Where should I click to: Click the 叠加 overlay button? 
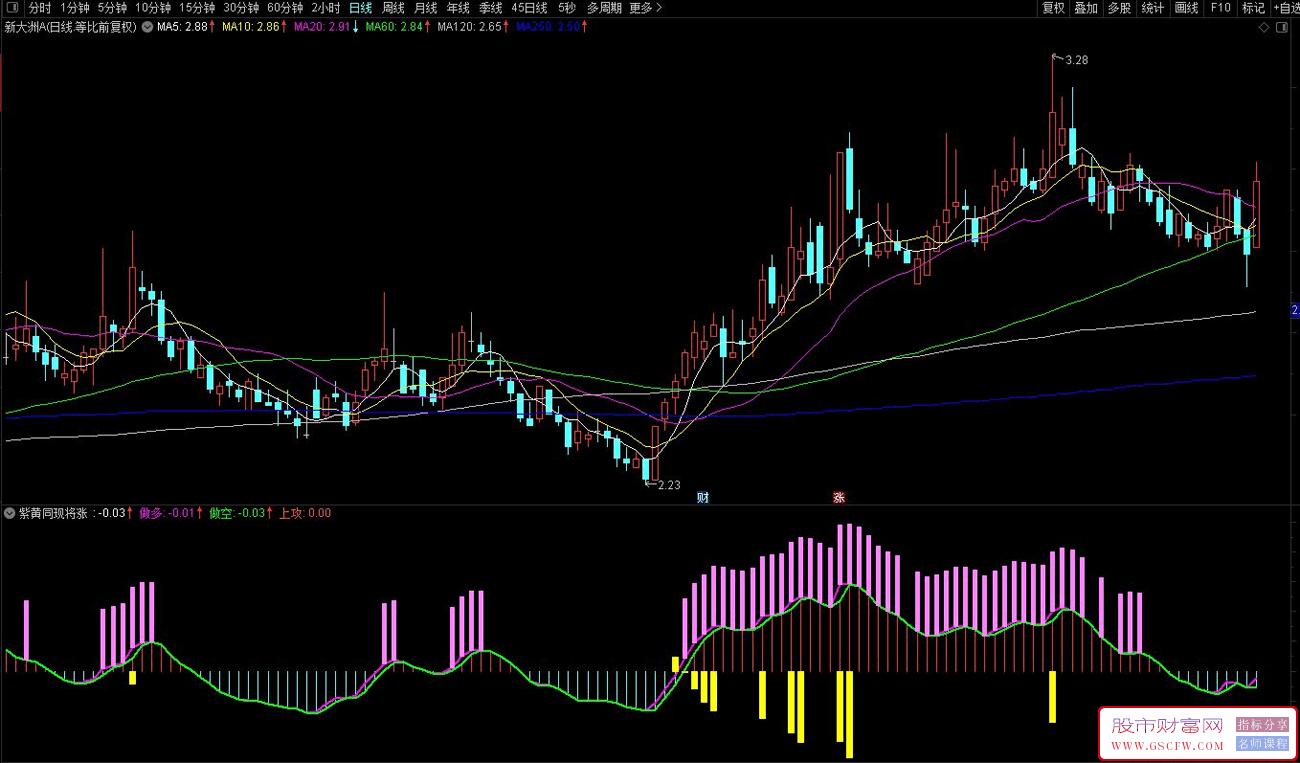[1087, 8]
